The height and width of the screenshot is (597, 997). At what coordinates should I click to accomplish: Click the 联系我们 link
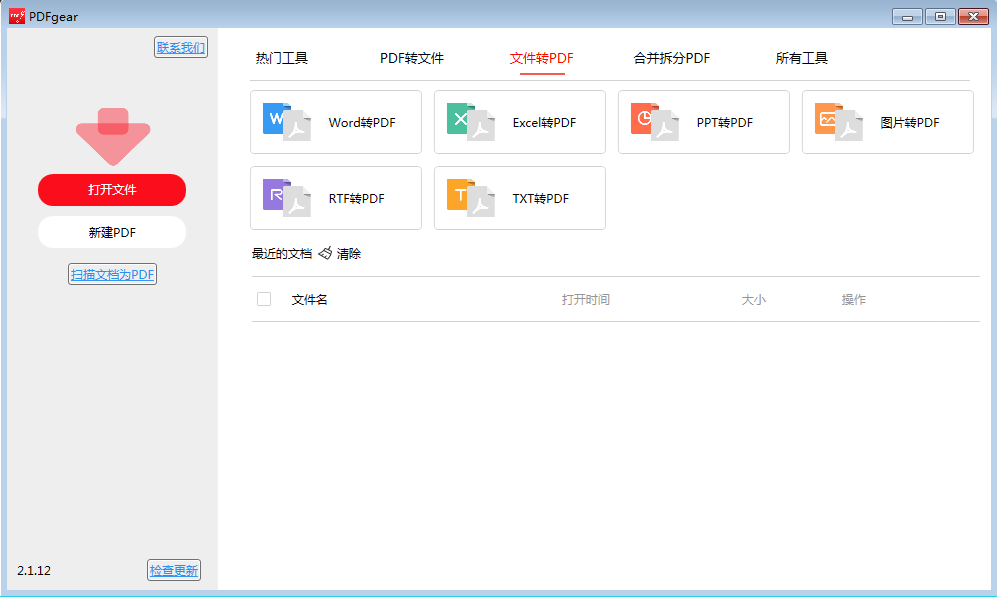coord(181,47)
